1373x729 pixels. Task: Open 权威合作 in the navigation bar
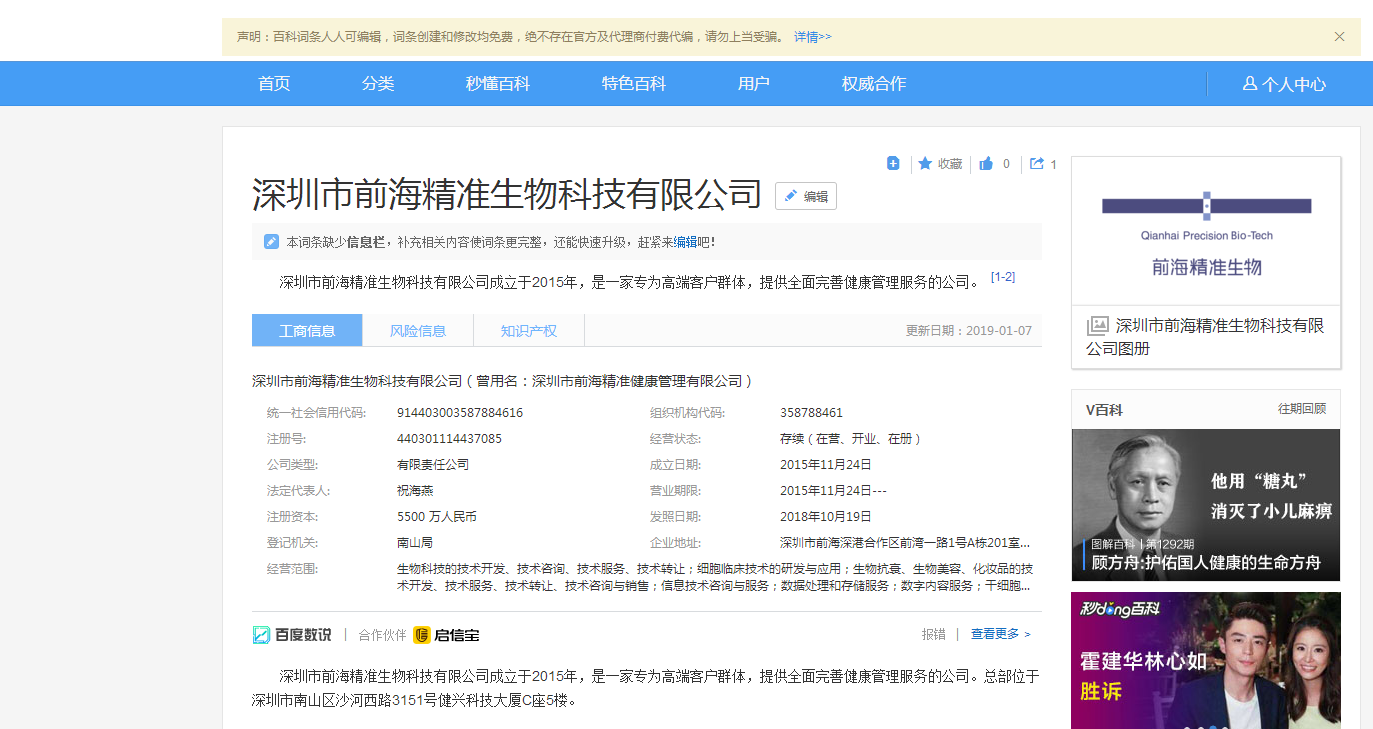874,84
